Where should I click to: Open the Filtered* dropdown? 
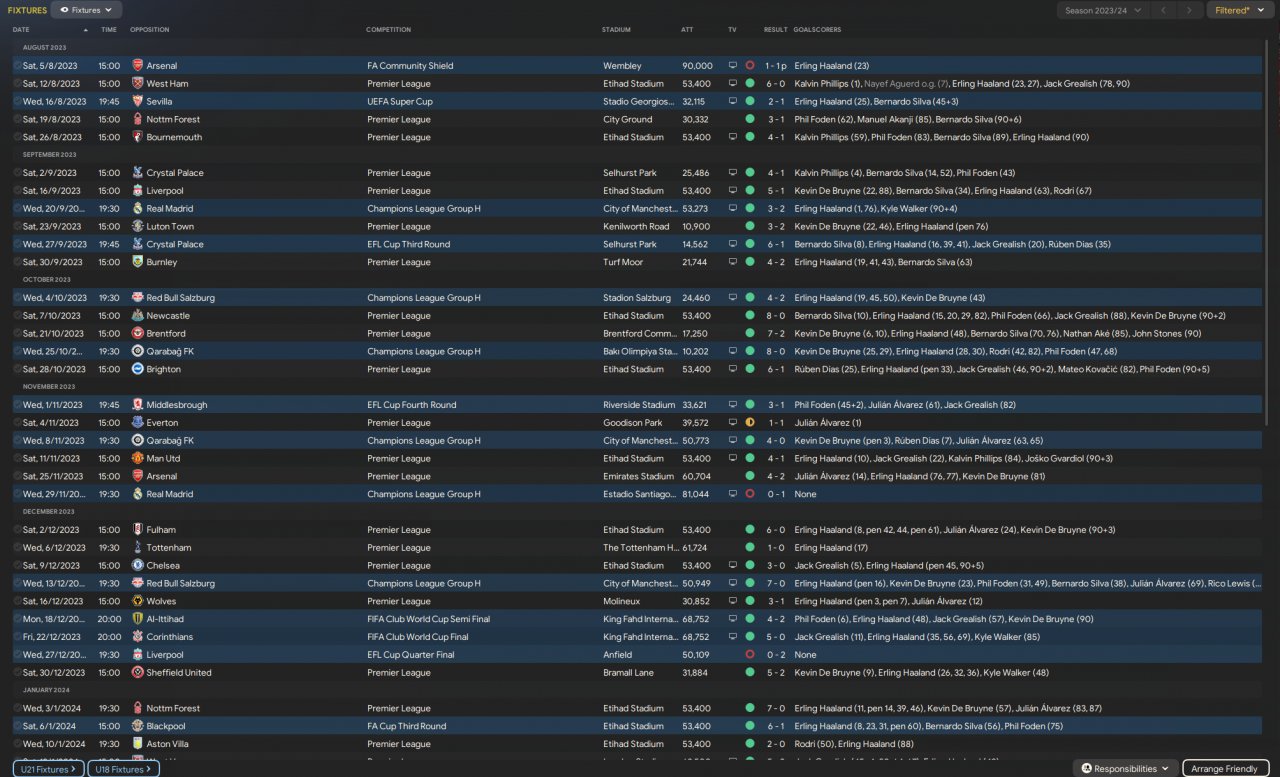[x=1239, y=10]
